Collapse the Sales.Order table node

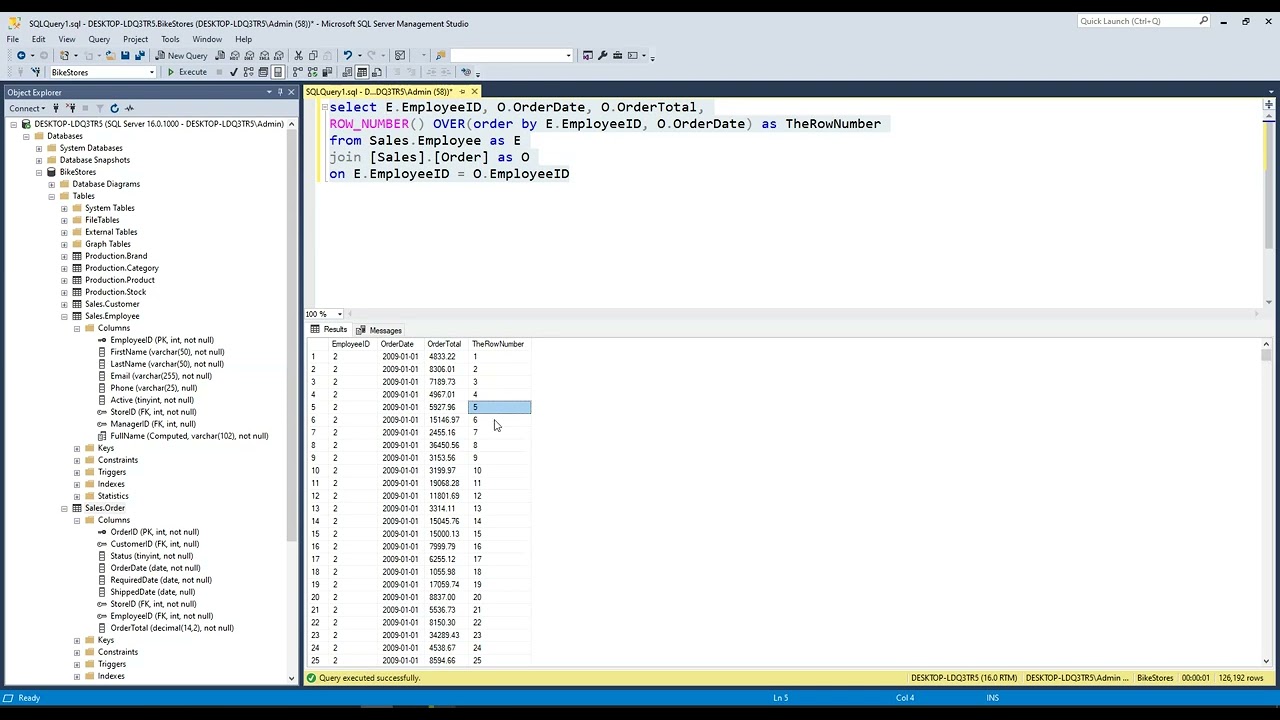(65, 508)
